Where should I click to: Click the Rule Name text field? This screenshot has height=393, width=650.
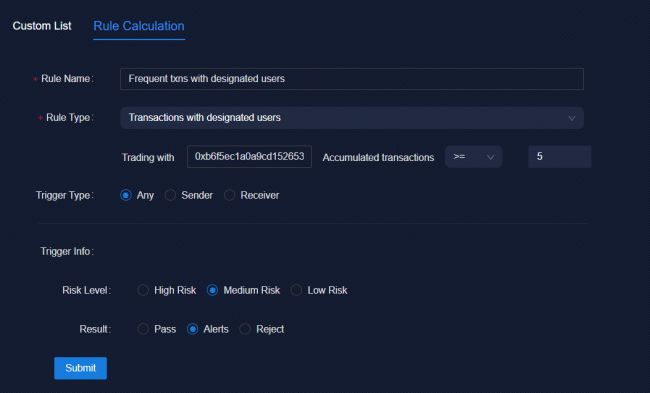click(x=352, y=79)
